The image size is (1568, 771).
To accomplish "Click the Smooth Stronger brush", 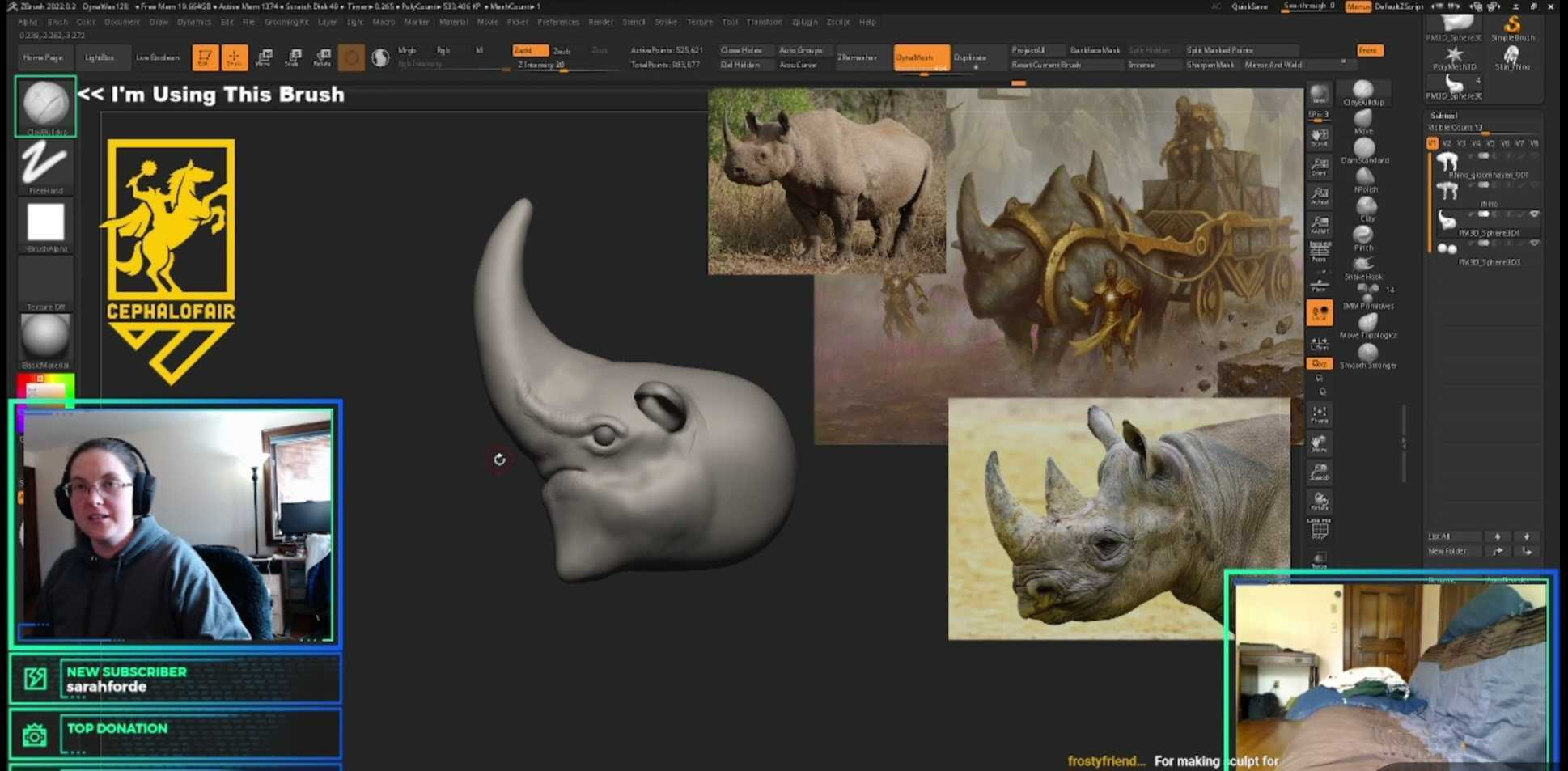I will point(1367,354).
